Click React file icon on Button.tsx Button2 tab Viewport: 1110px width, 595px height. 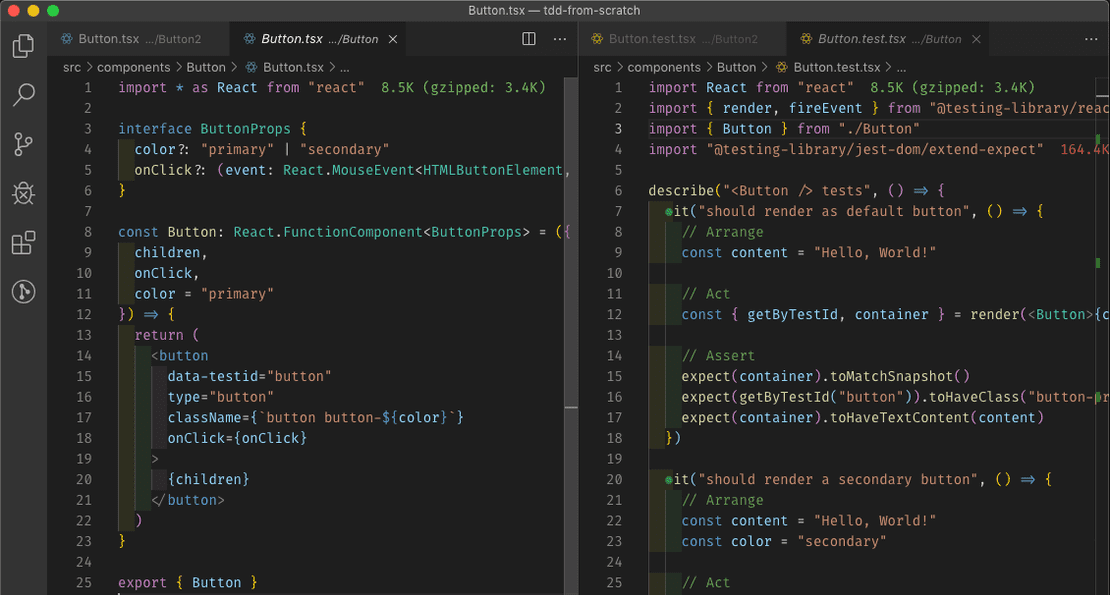click(67, 39)
